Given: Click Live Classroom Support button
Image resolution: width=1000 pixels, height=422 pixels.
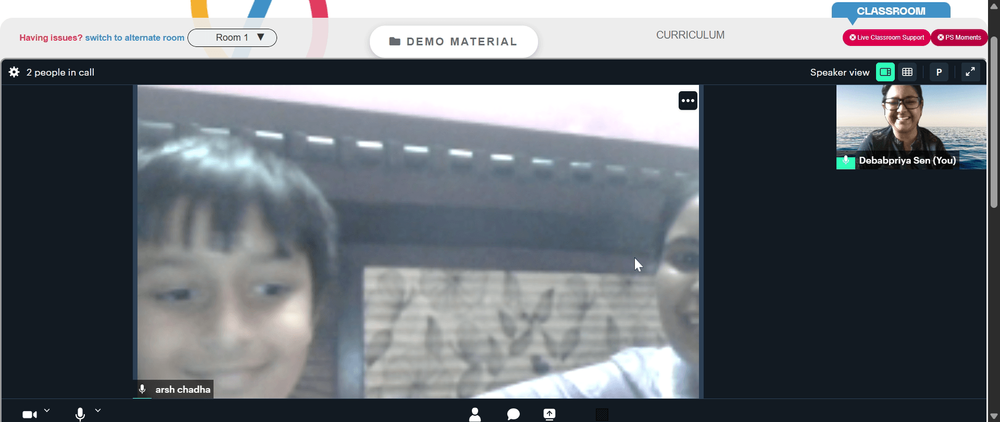Looking at the screenshot, I should click(x=886, y=38).
